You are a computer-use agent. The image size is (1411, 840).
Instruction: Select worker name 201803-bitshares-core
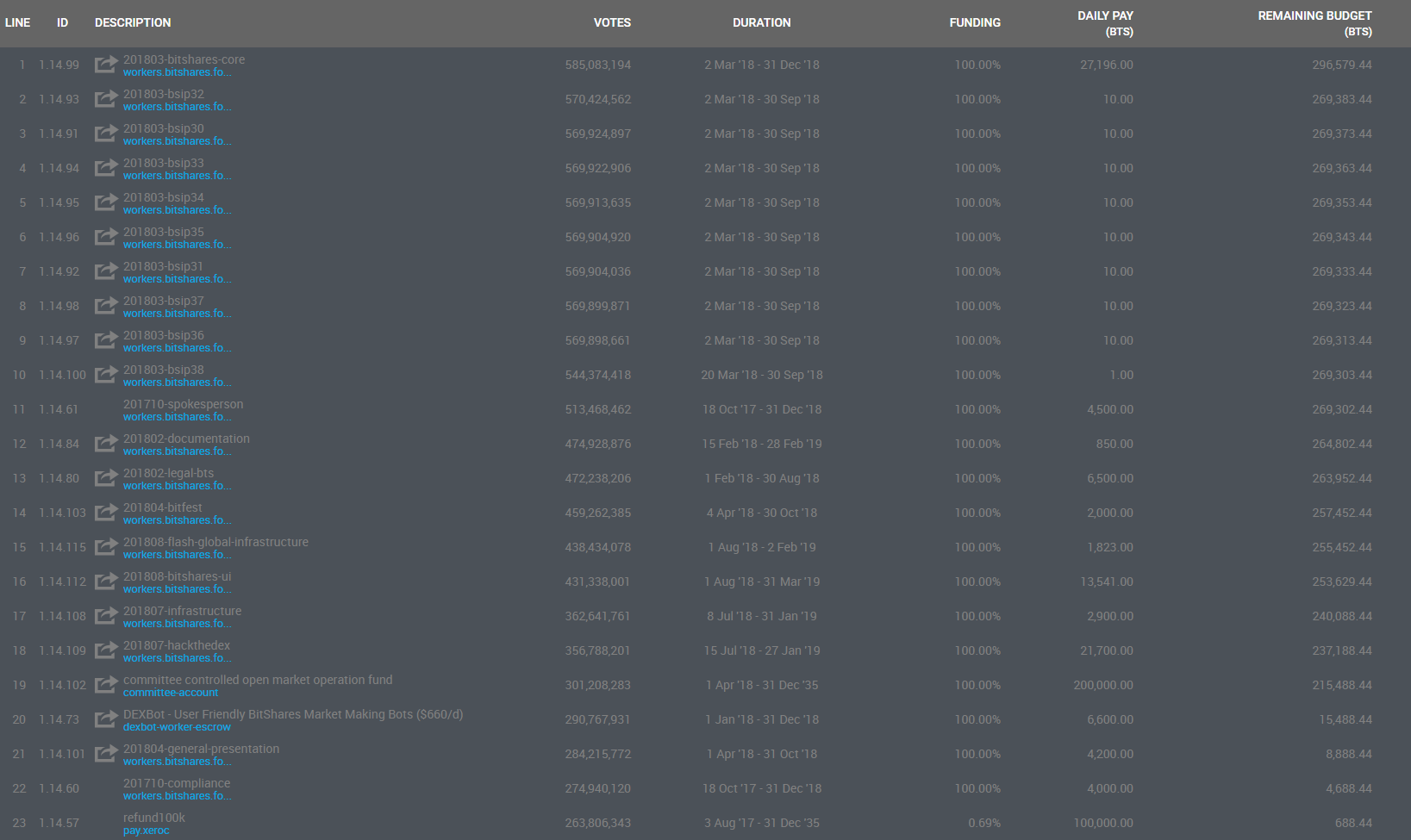184,59
